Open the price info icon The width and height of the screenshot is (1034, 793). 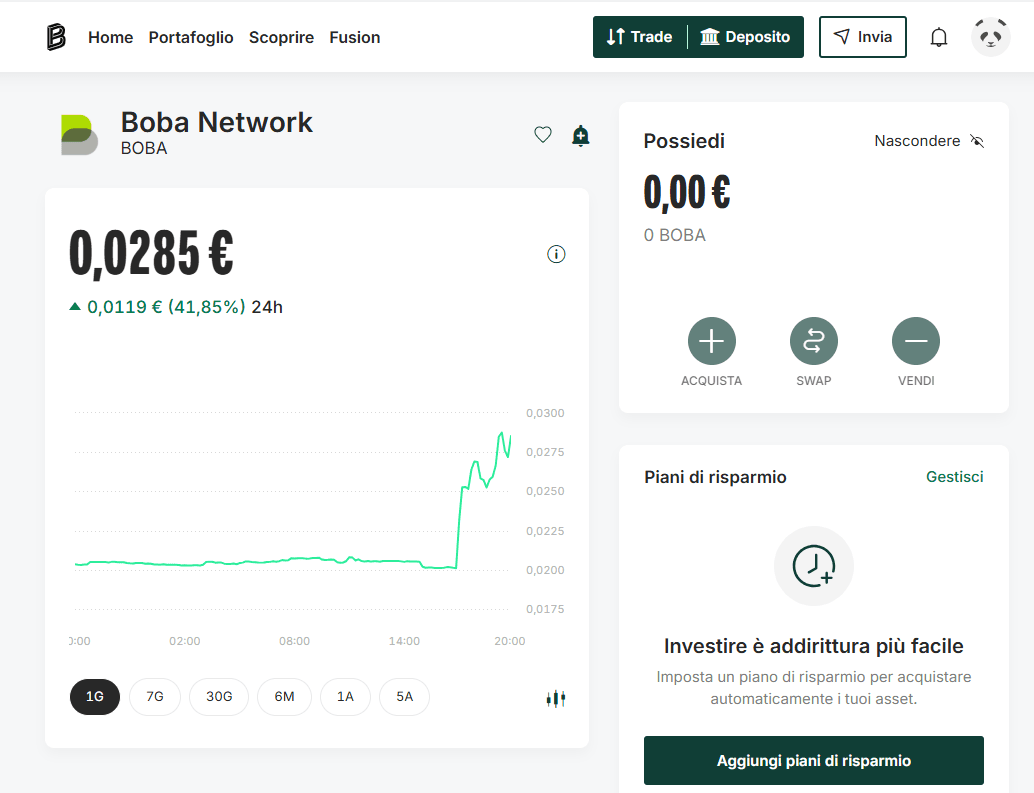pyautogui.click(x=556, y=254)
